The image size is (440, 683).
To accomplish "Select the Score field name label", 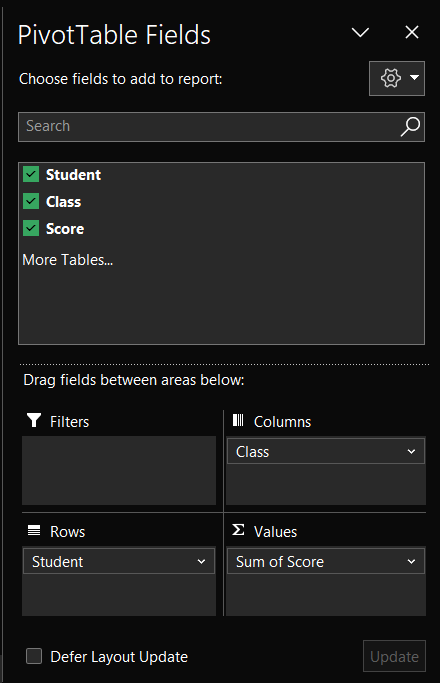I will click(65, 229).
